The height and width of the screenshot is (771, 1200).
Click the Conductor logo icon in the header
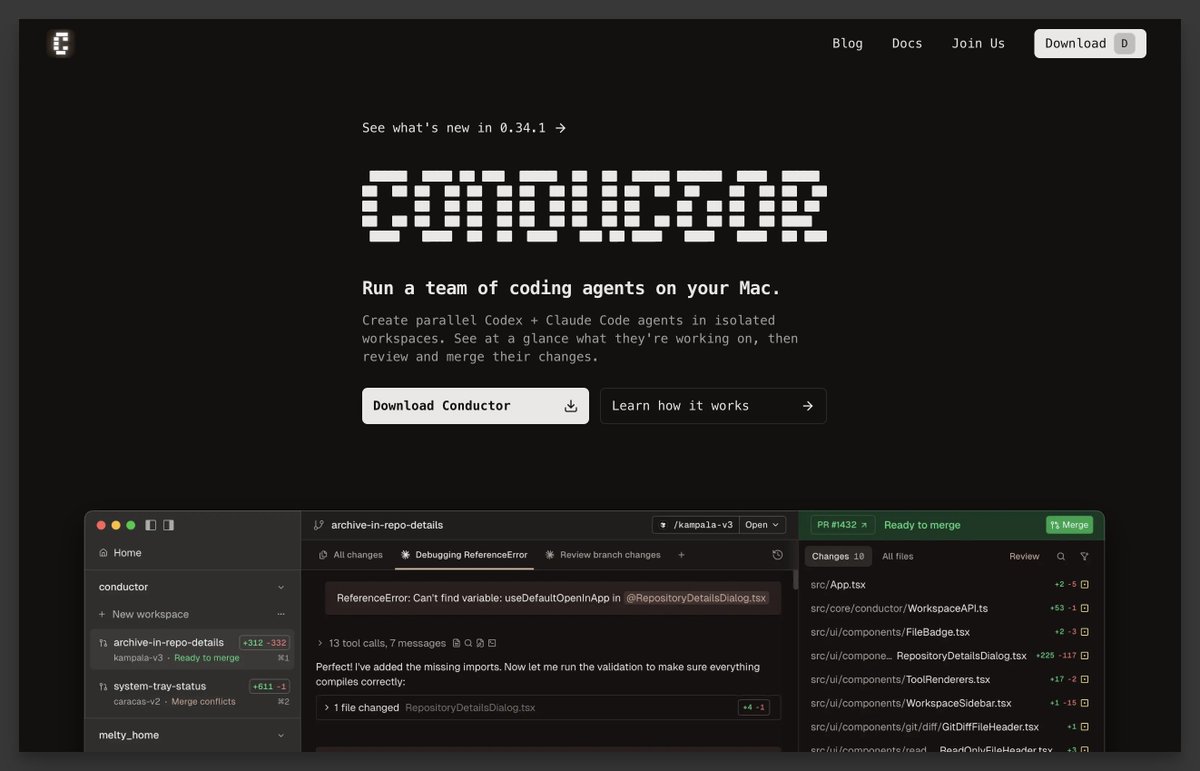click(x=61, y=43)
